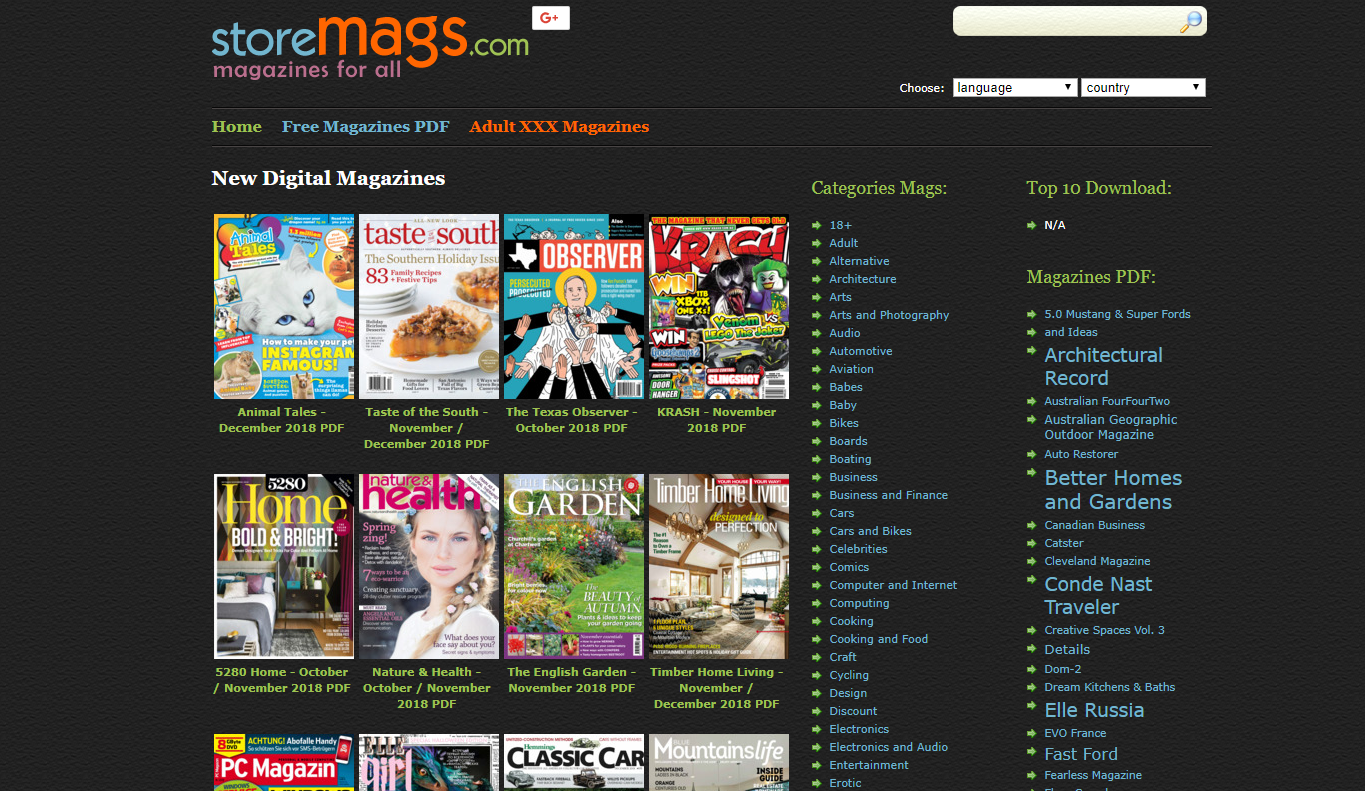Open the Timber Home Living cover thumbnail

point(719,567)
